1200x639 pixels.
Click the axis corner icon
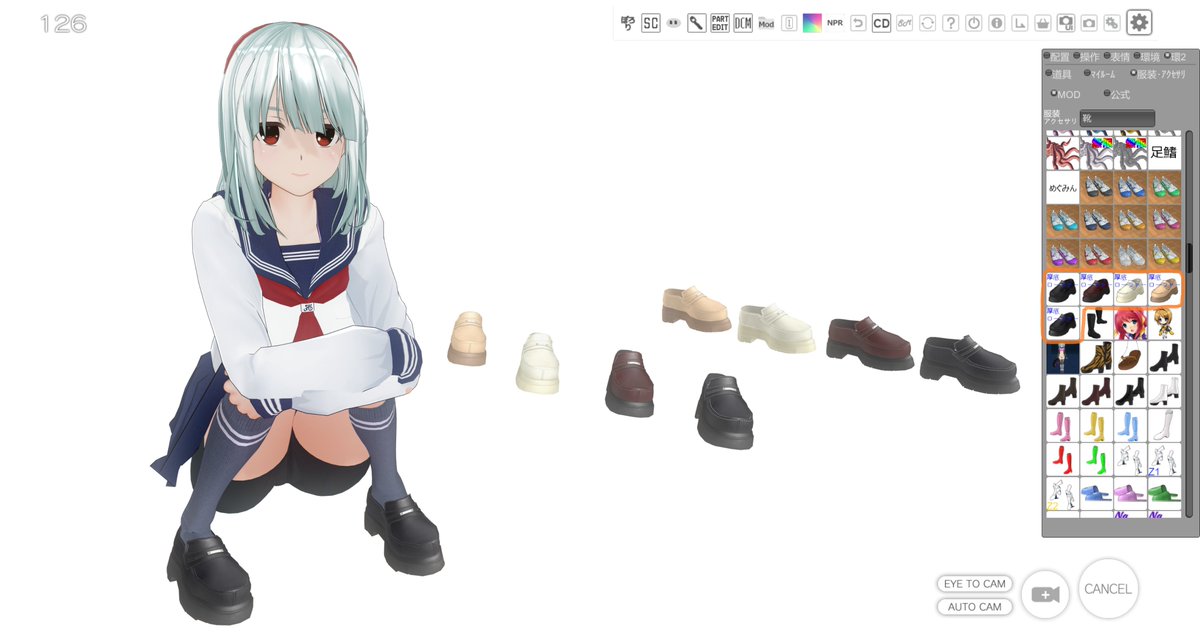pyautogui.click(x=1020, y=23)
